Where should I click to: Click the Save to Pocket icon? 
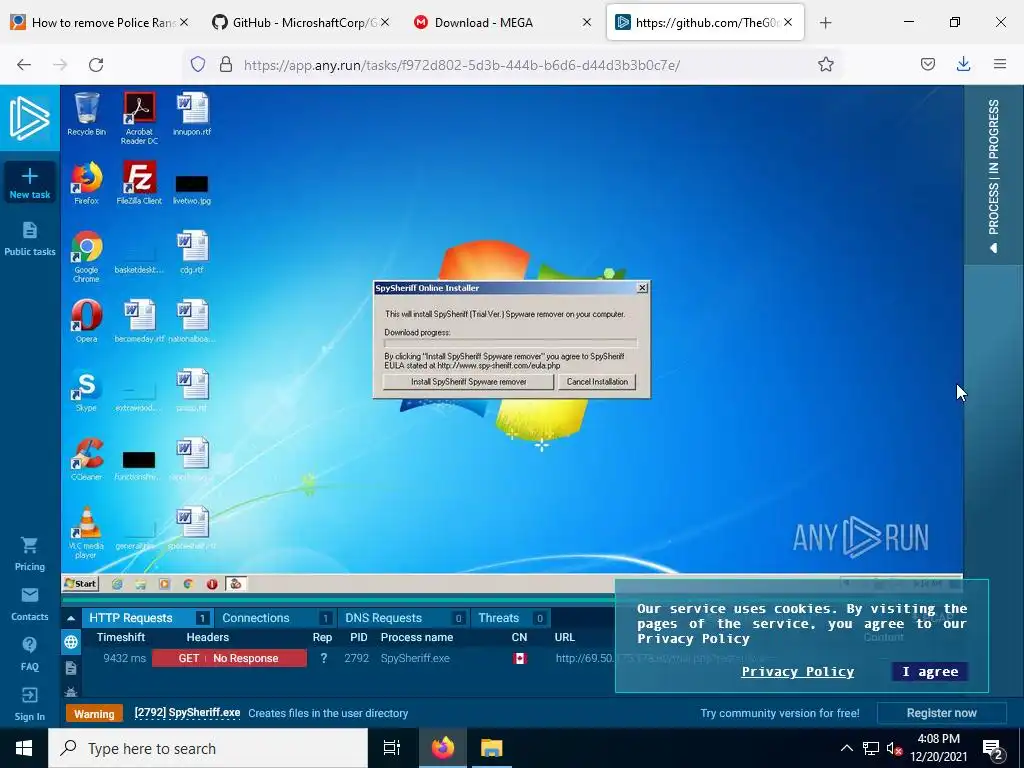coord(927,64)
